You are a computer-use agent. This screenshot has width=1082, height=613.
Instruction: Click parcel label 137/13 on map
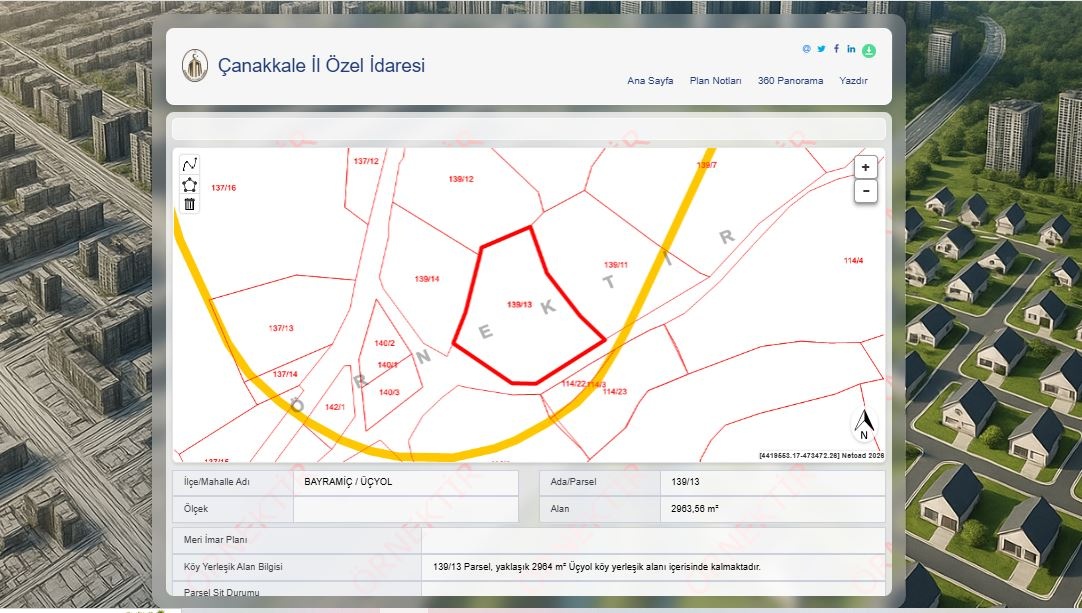click(x=281, y=328)
